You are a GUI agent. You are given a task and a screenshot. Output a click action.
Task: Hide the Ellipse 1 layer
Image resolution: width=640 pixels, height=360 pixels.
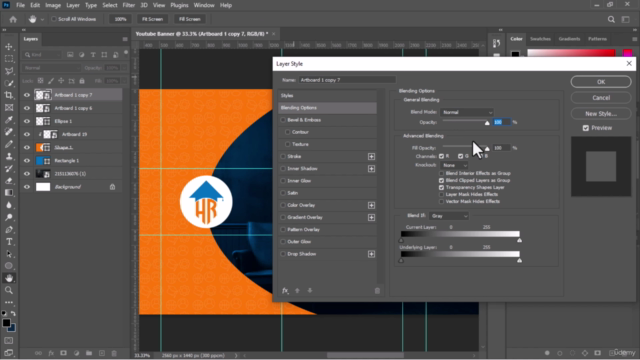27,121
